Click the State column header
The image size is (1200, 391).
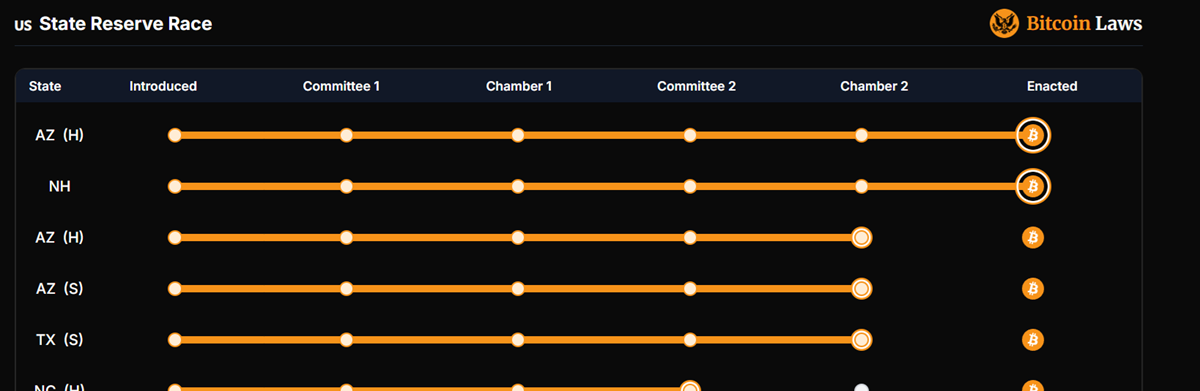pyautogui.click(x=45, y=86)
